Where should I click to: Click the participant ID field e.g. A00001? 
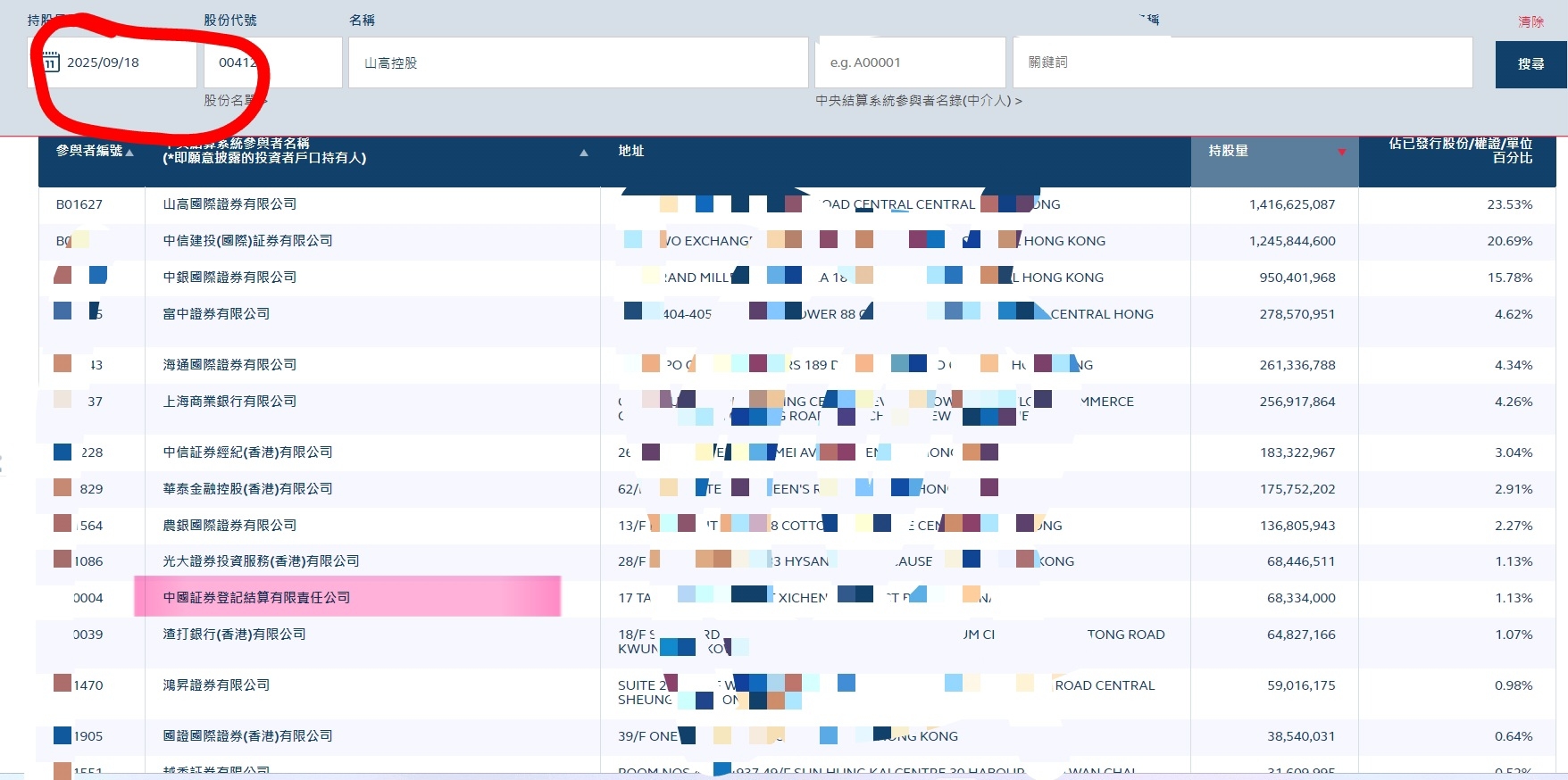click(x=910, y=62)
